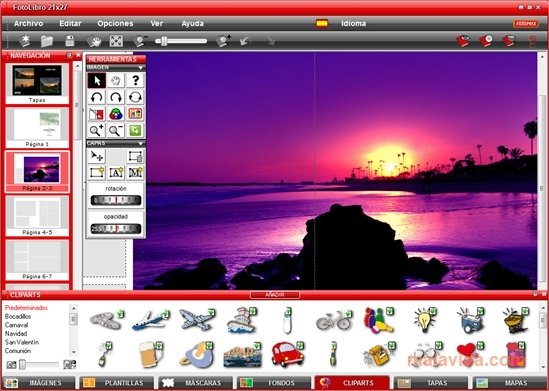Select the hand pan tool
Viewport: 549px width, 391px height.
[x=116, y=81]
